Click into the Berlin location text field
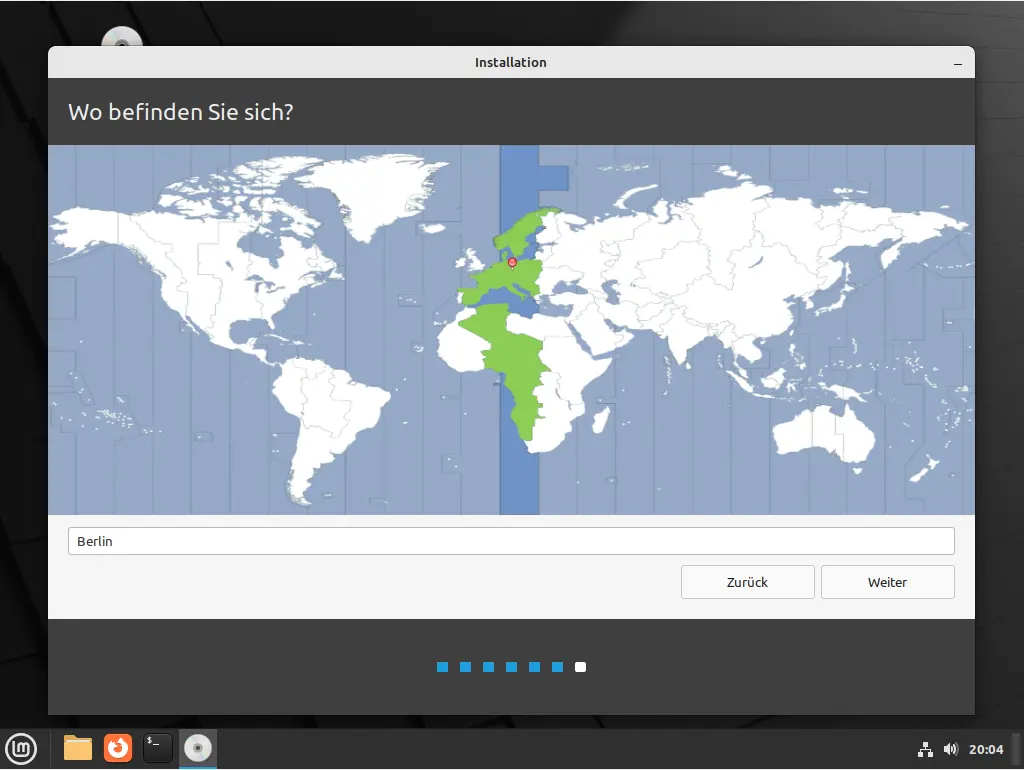This screenshot has height=770, width=1024. point(511,541)
